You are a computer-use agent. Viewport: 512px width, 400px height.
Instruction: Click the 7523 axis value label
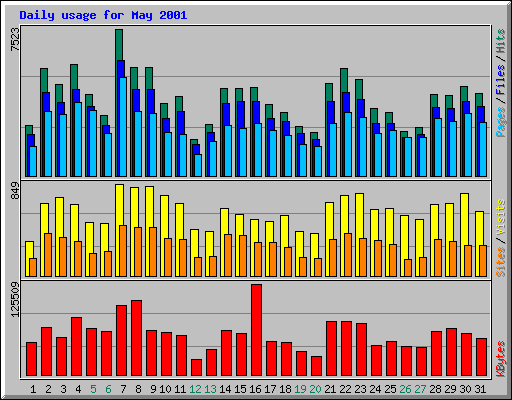click(x=15, y=39)
